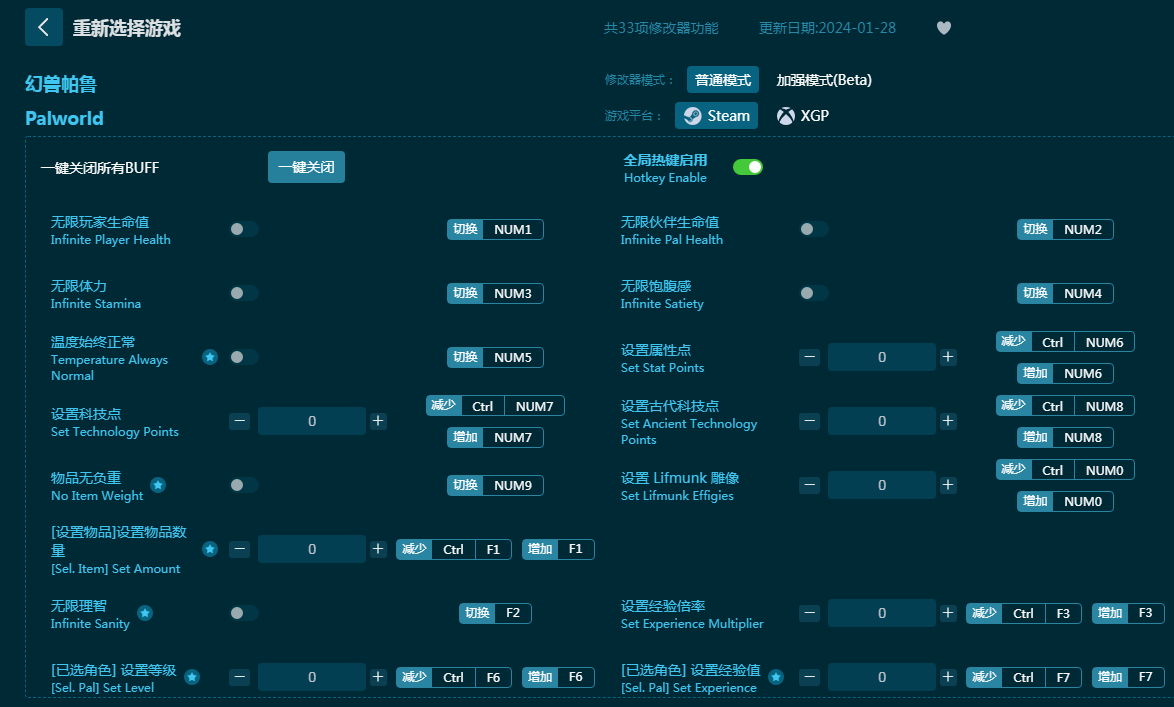
Task: Click the heart favorite icon
Action: point(944,28)
